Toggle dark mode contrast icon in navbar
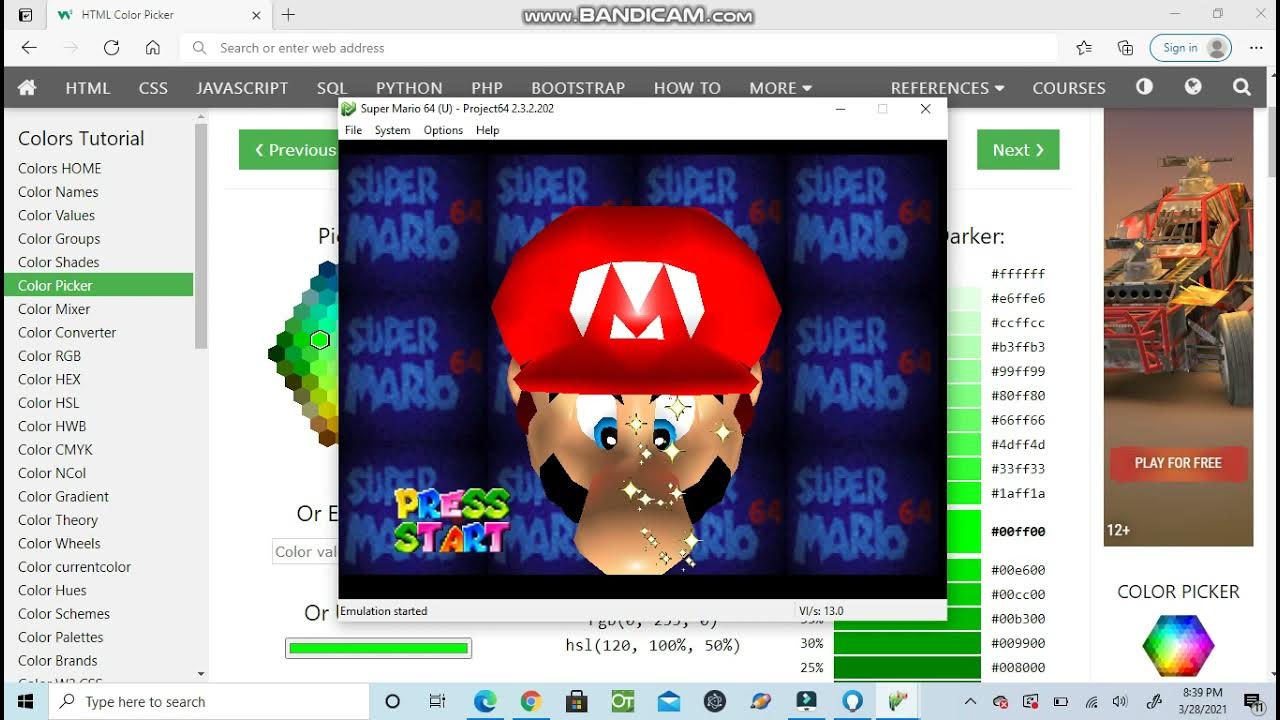The height and width of the screenshot is (720, 1280). coord(1144,87)
